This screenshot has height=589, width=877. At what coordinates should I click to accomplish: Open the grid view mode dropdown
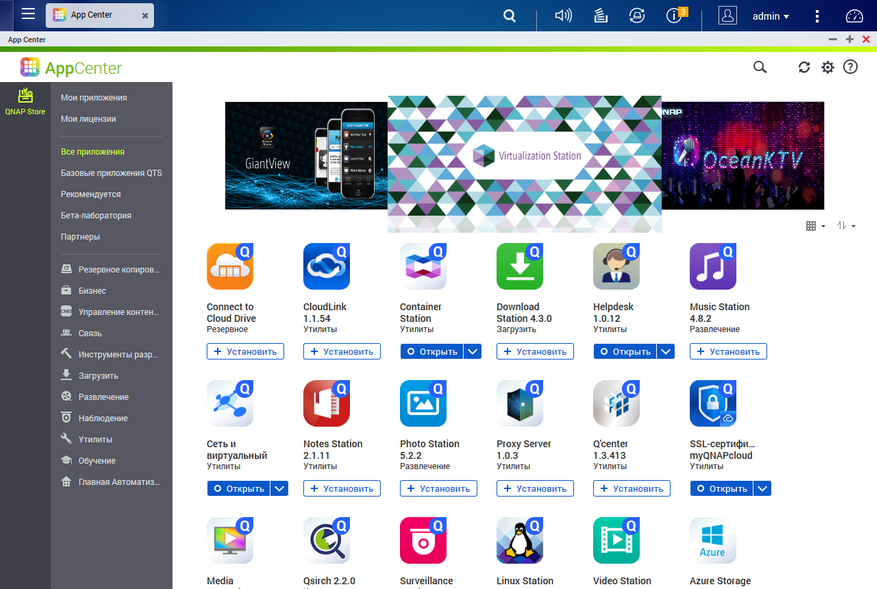coord(815,225)
